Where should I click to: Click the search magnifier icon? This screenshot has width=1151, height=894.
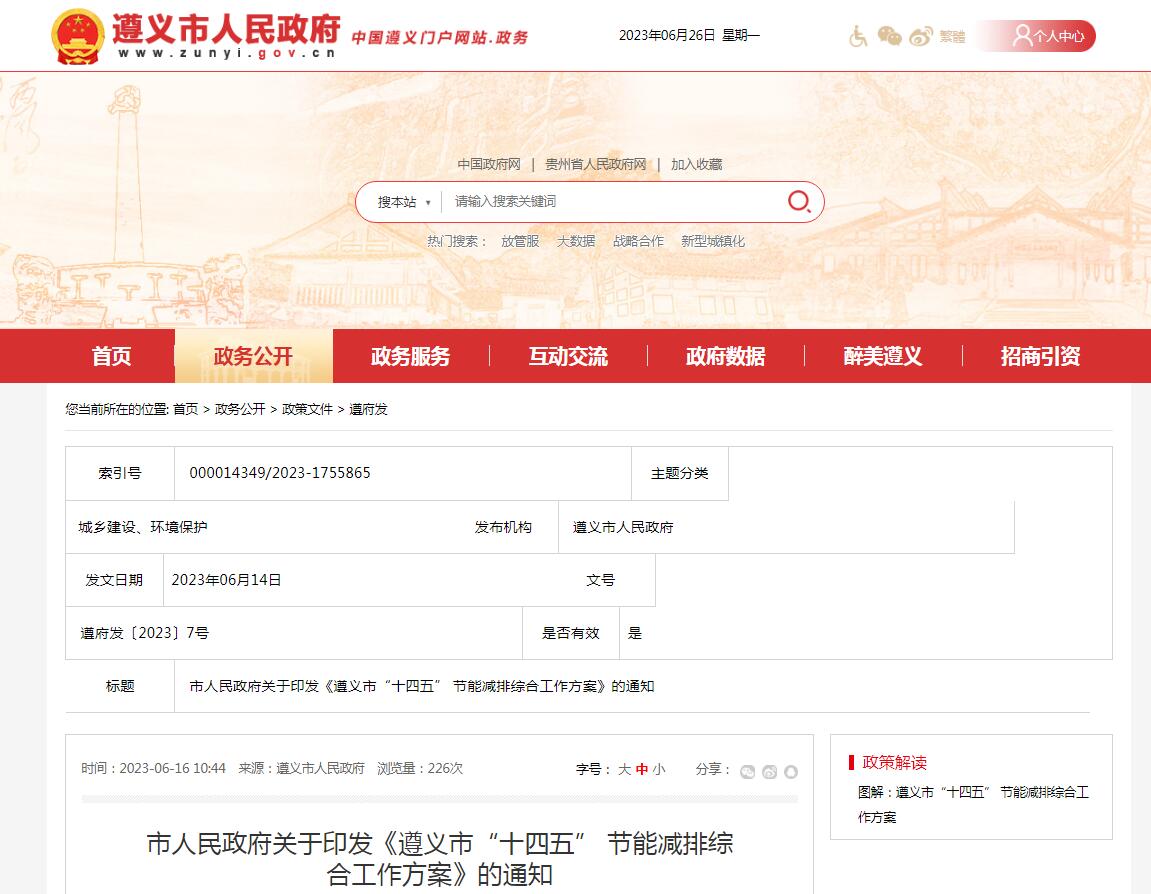point(798,200)
